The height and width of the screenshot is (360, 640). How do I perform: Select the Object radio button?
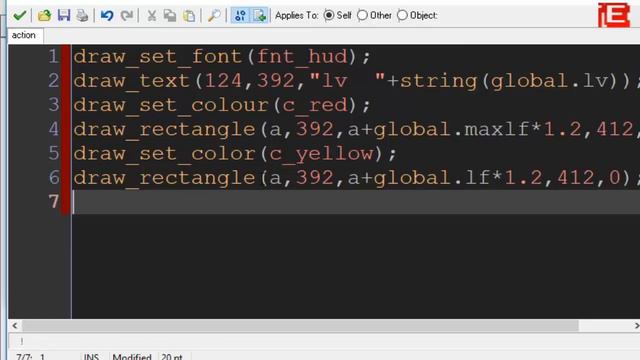coord(402,16)
